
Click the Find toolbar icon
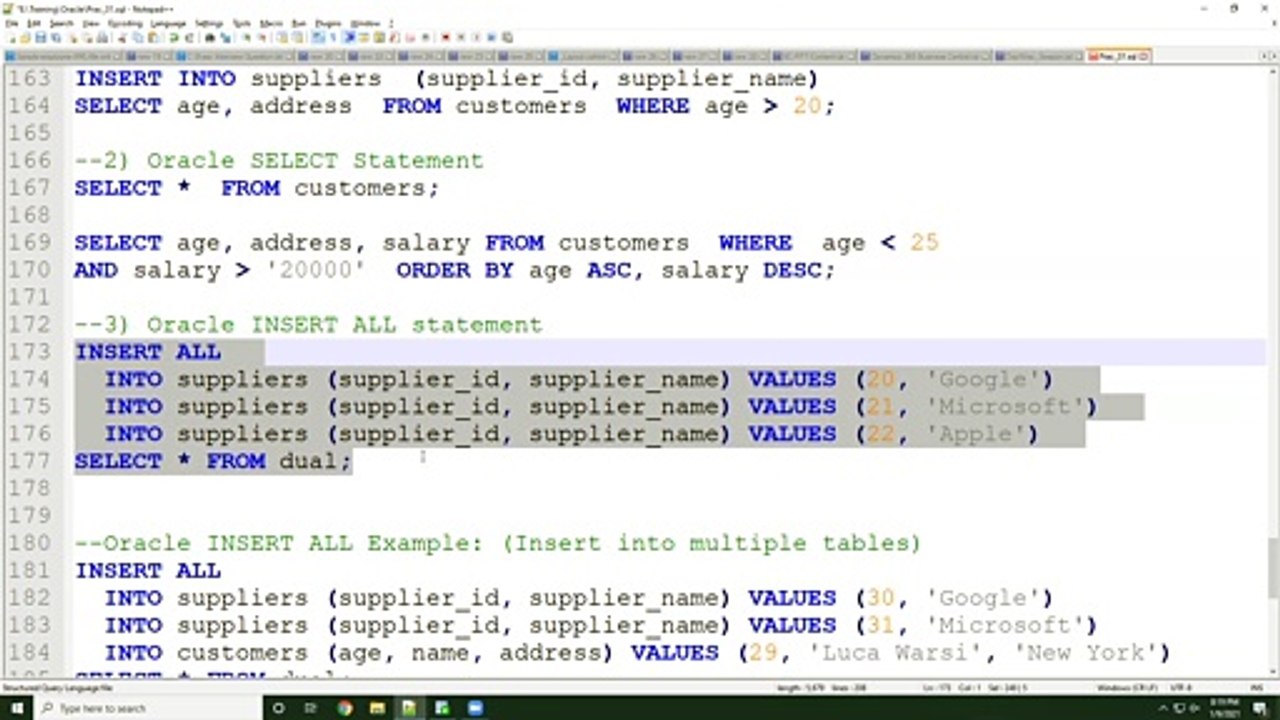[210, 37]
